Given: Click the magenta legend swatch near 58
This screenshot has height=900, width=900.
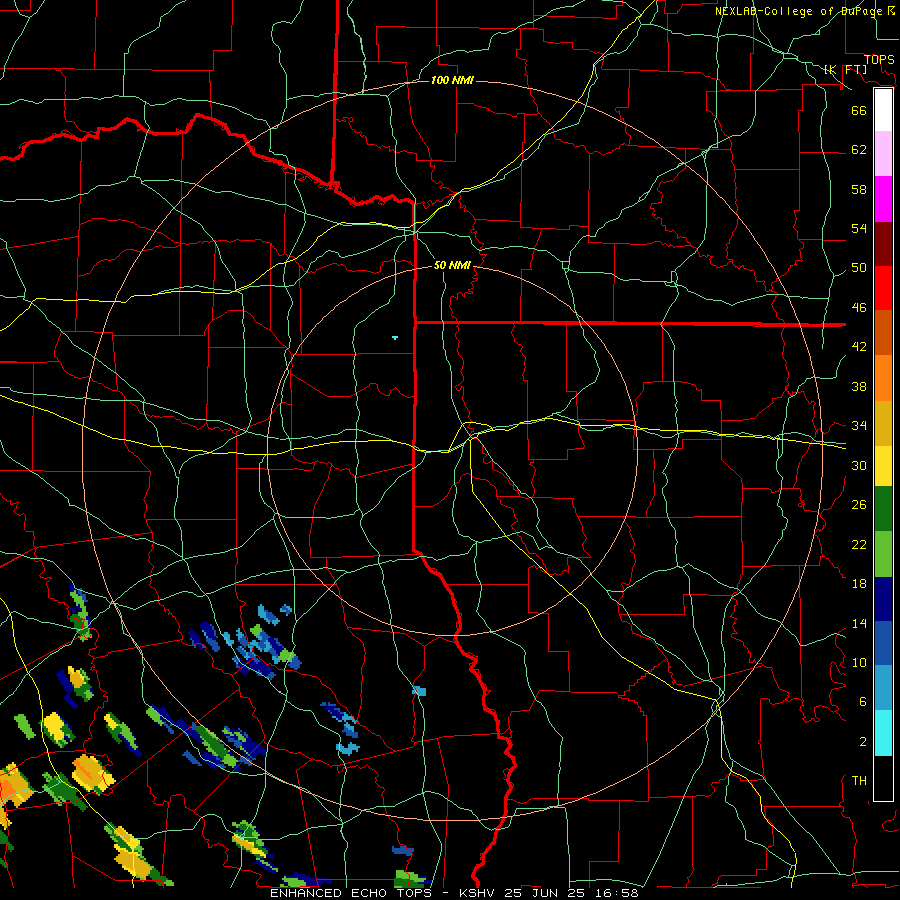Looking at the screenshot, I should pos(883,199).
